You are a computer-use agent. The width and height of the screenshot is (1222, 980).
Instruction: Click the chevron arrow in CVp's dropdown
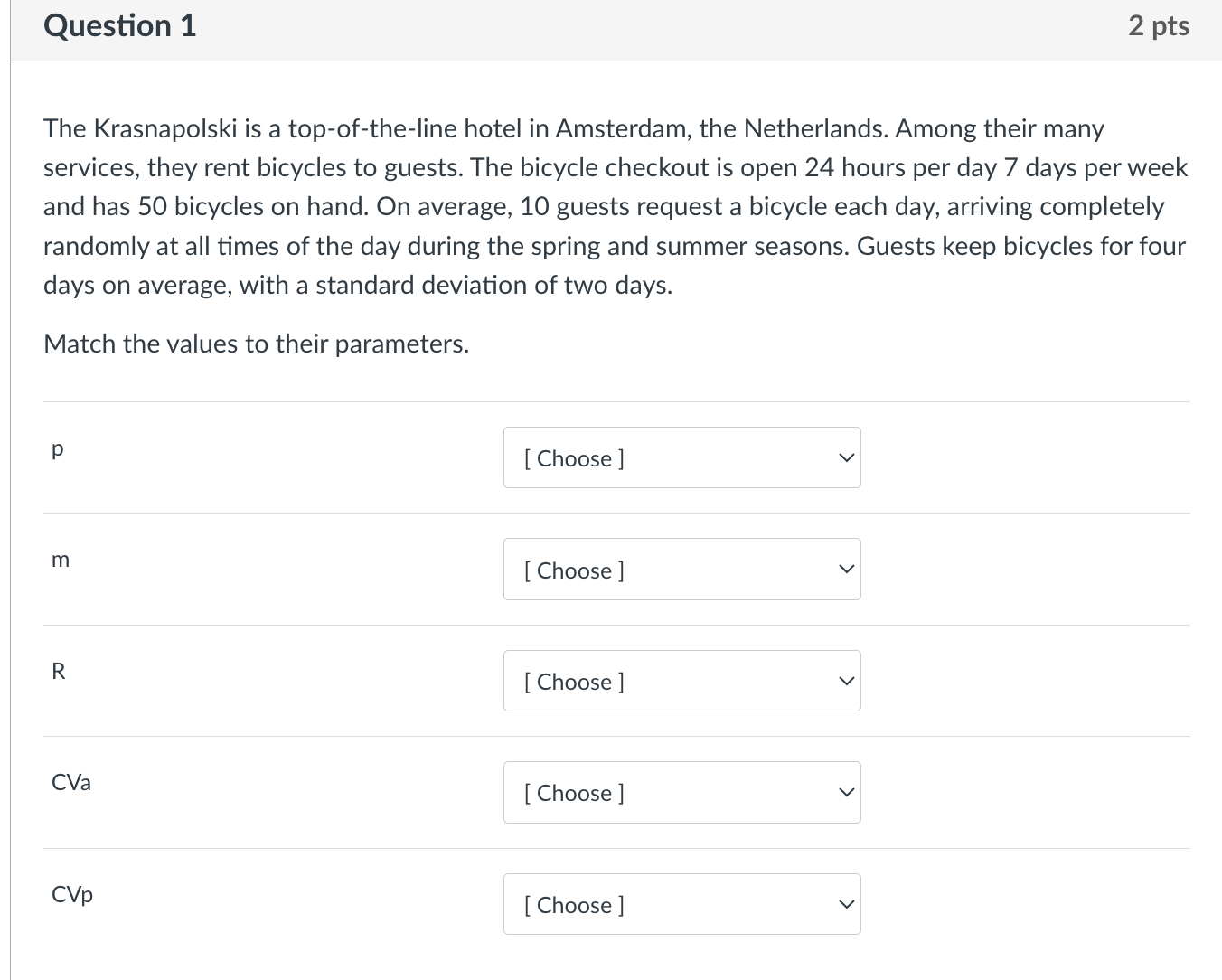[845, 904]
